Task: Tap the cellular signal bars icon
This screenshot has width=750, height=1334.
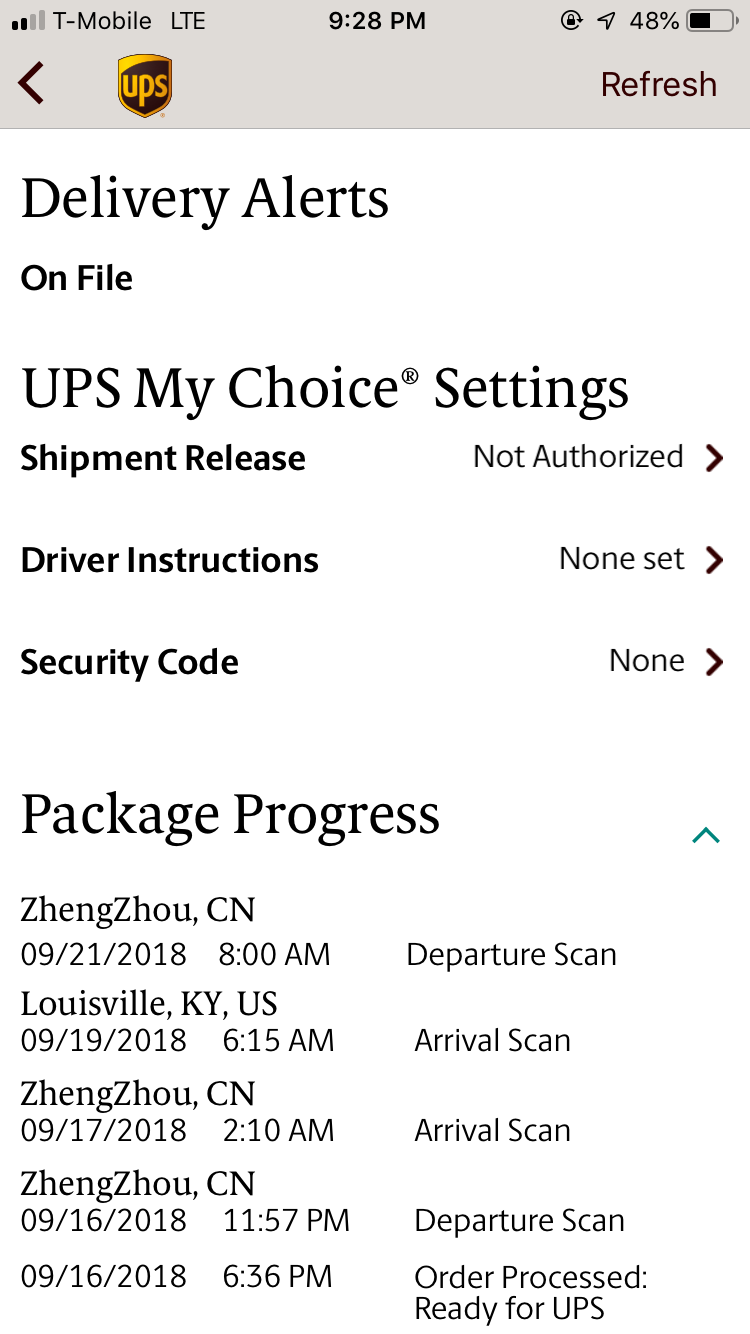Action: [28, 21]
